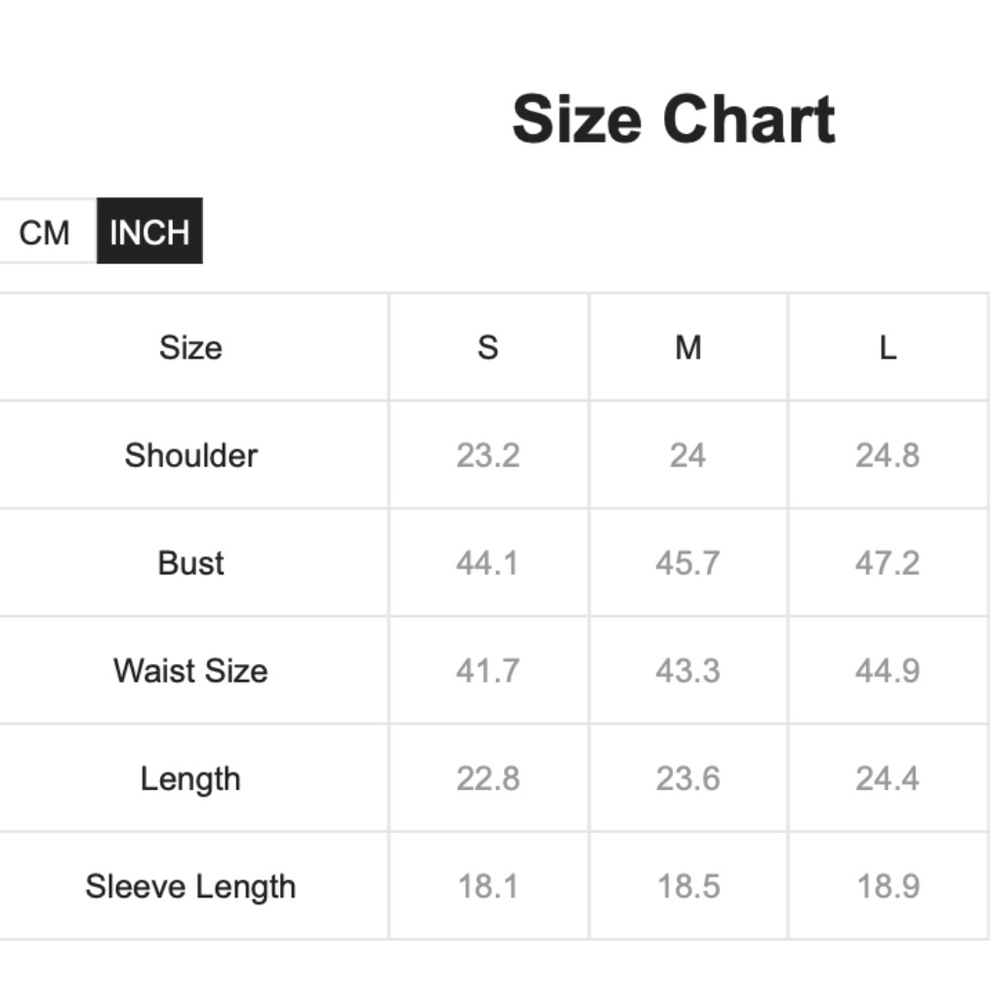Select the L size column header
Screen dimensions: 1000x1000
pyautogui.click(x=887, y=348)
